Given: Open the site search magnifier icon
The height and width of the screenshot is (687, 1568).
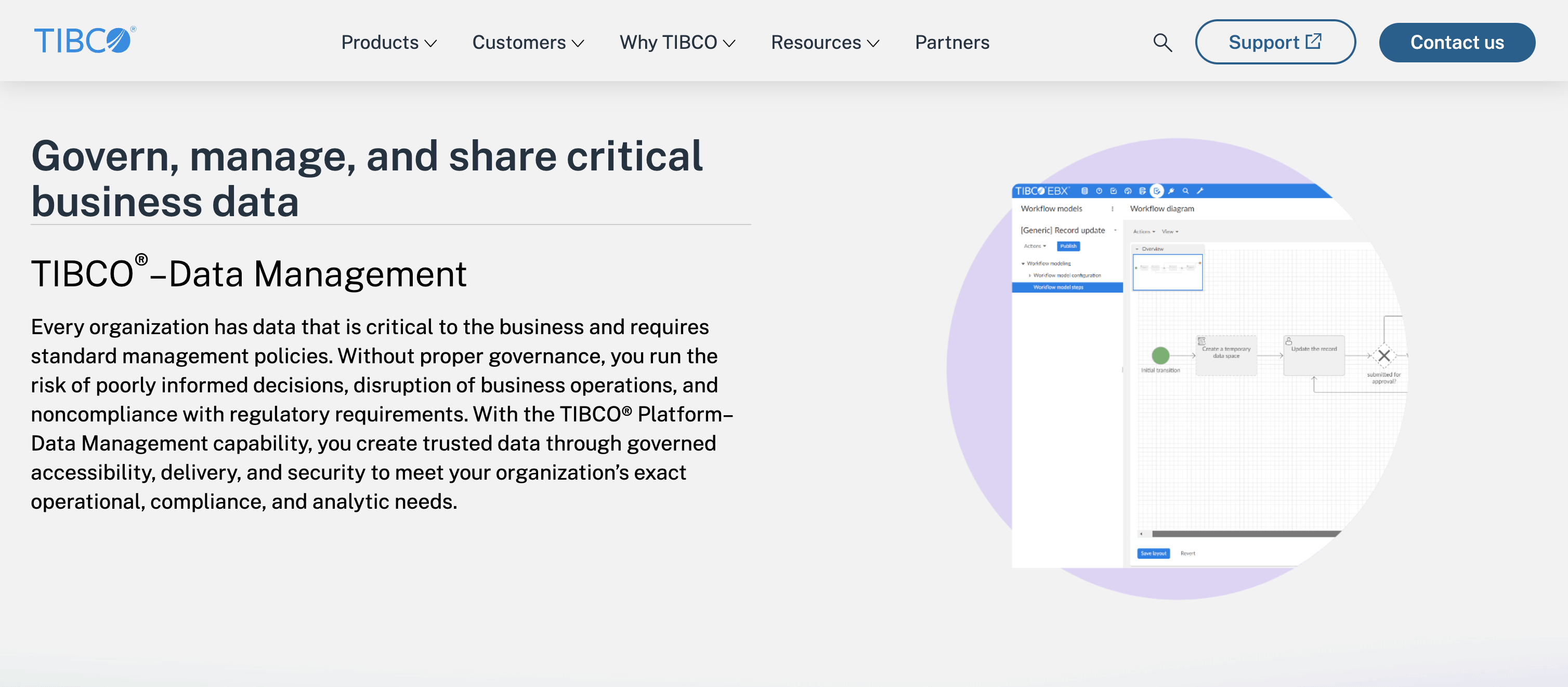Looking at the screenshot, I should point(1162,43).
